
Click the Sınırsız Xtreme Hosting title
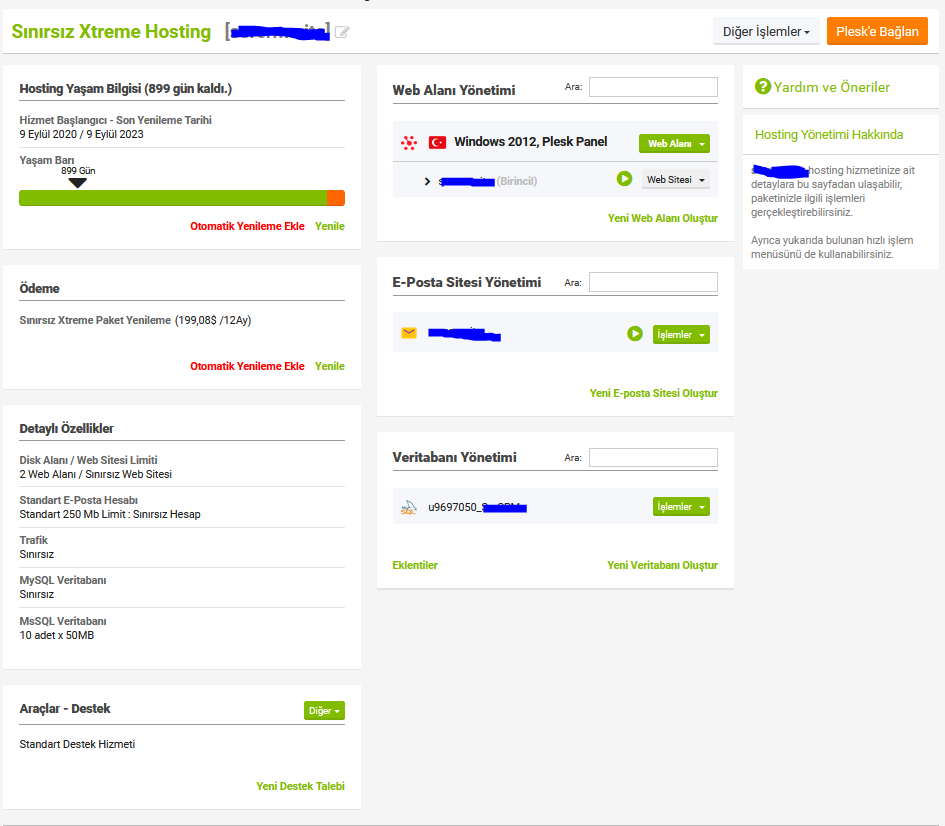point(111,31)
